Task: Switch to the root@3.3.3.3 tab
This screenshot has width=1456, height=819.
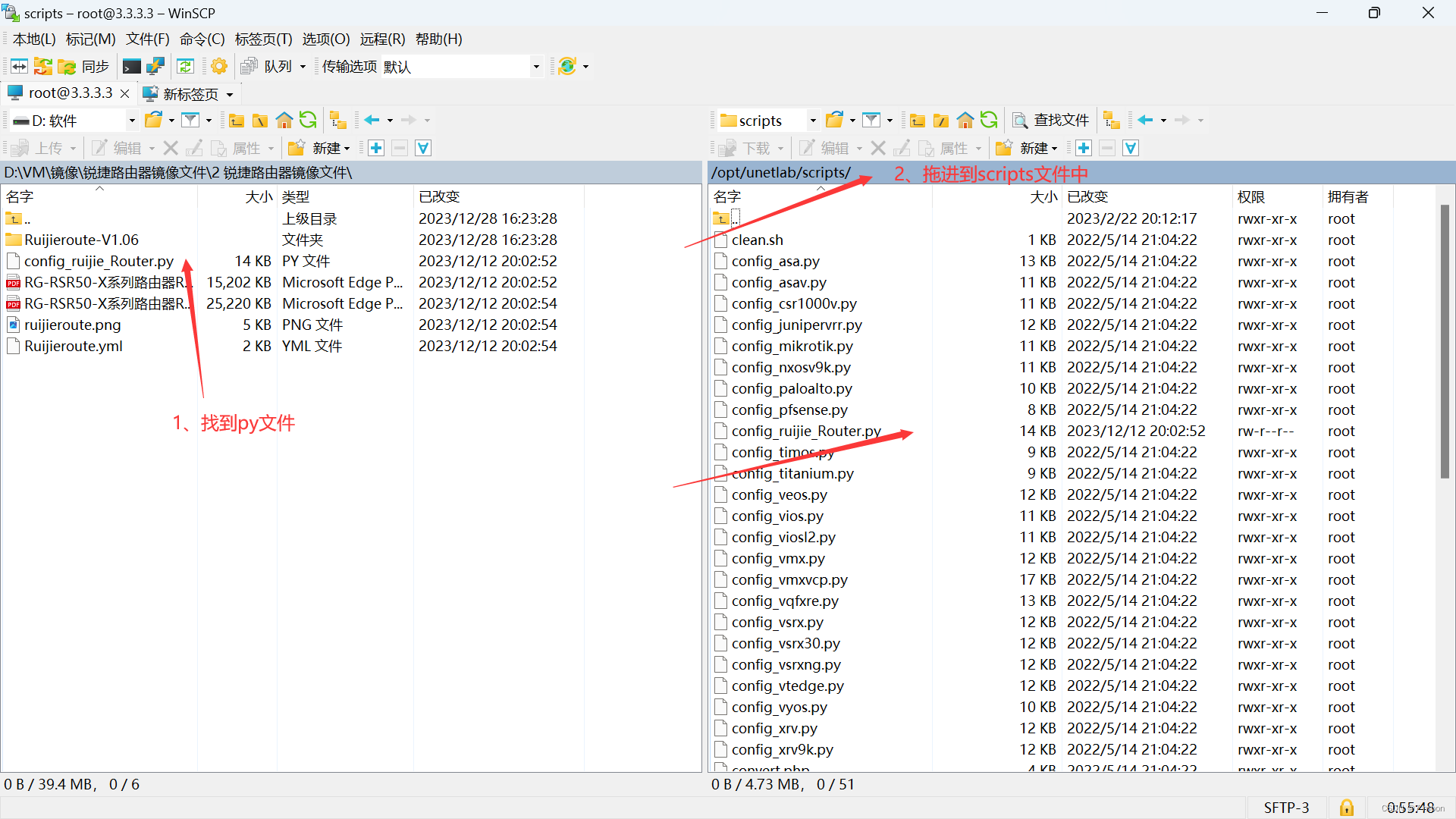Action: [70, 93]
